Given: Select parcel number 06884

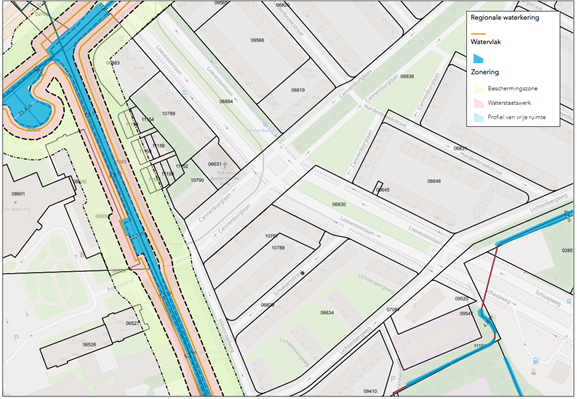Looking at the screenshot, I should 226,102.
